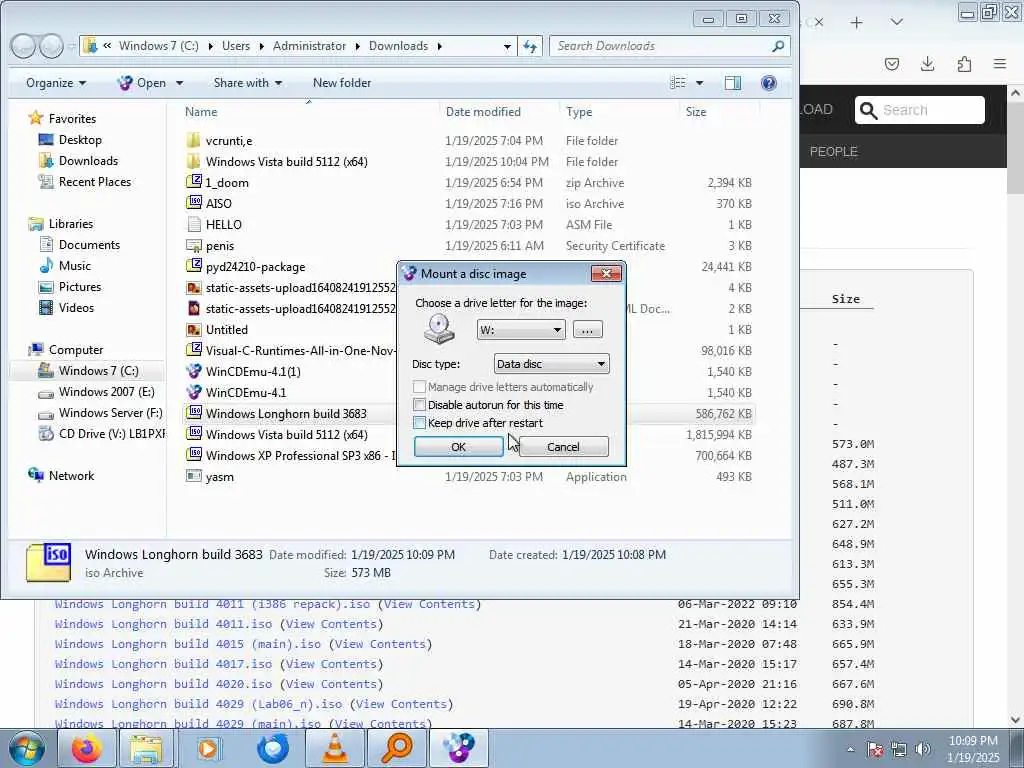
Task: Select the AISO iso file icon
Action: 193,203
